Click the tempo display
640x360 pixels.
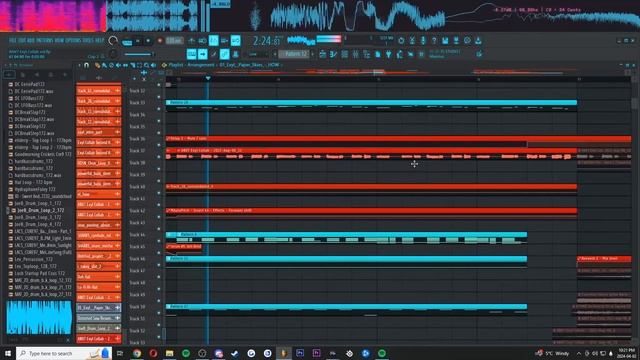pos(174,41)
